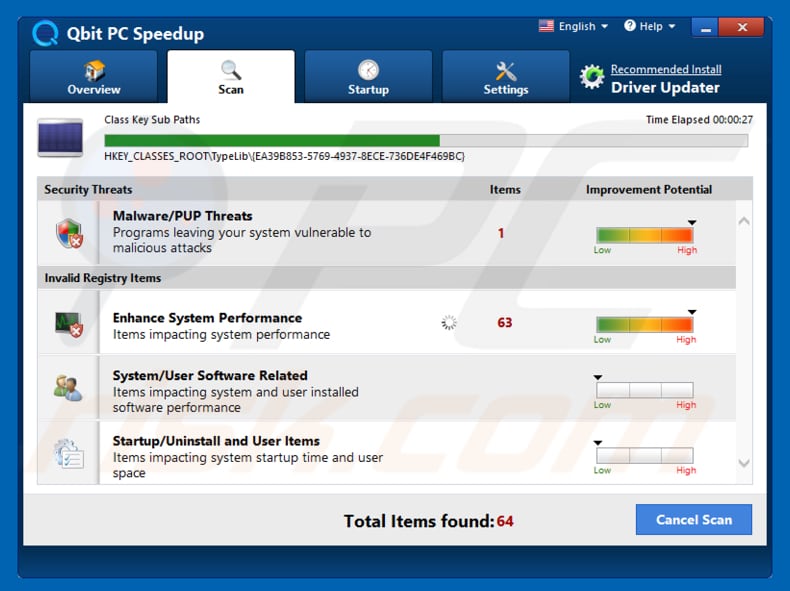Image resolution: width=790 pixels, height=591 pixels.
Task: Select the Enhance System Performance title
Action: (207, 318)
